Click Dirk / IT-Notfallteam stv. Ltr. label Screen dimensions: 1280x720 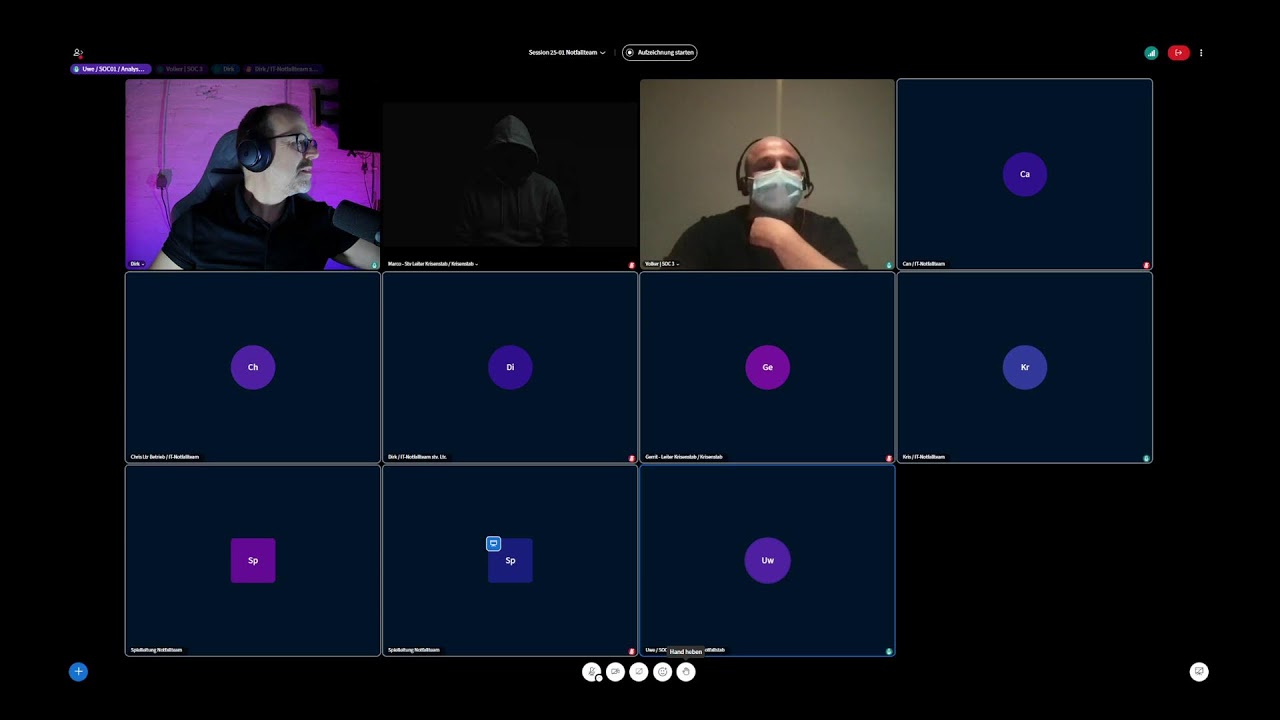pos(417,457)
